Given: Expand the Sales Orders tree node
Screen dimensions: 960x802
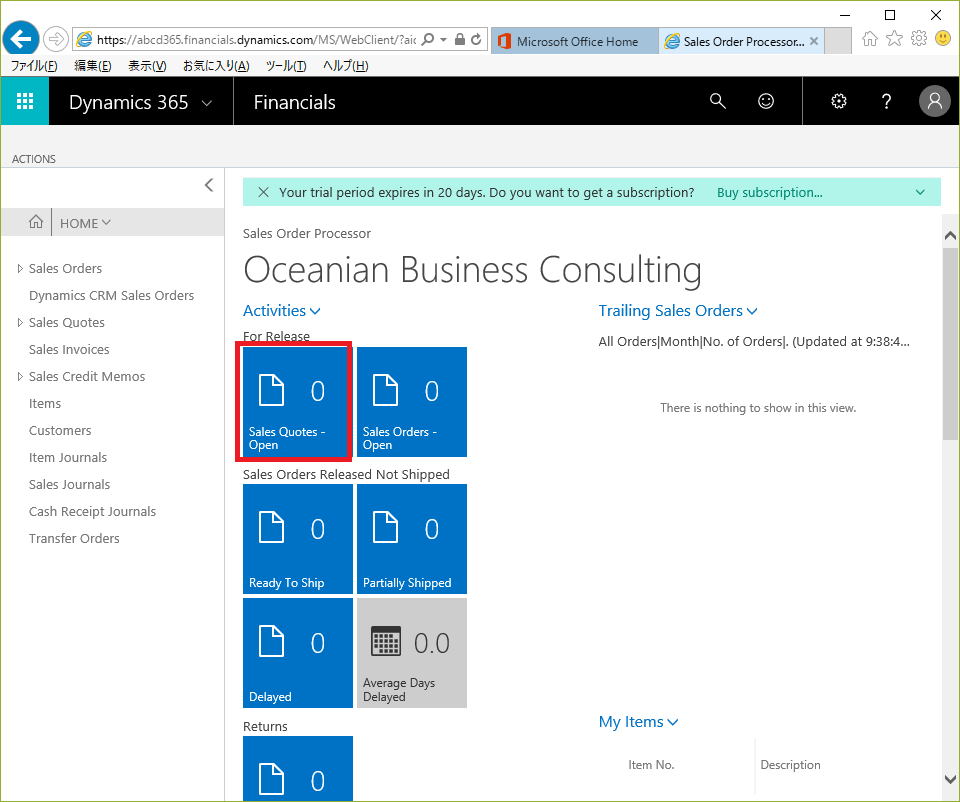Looking at the screenshot, I should coord(20,268).
